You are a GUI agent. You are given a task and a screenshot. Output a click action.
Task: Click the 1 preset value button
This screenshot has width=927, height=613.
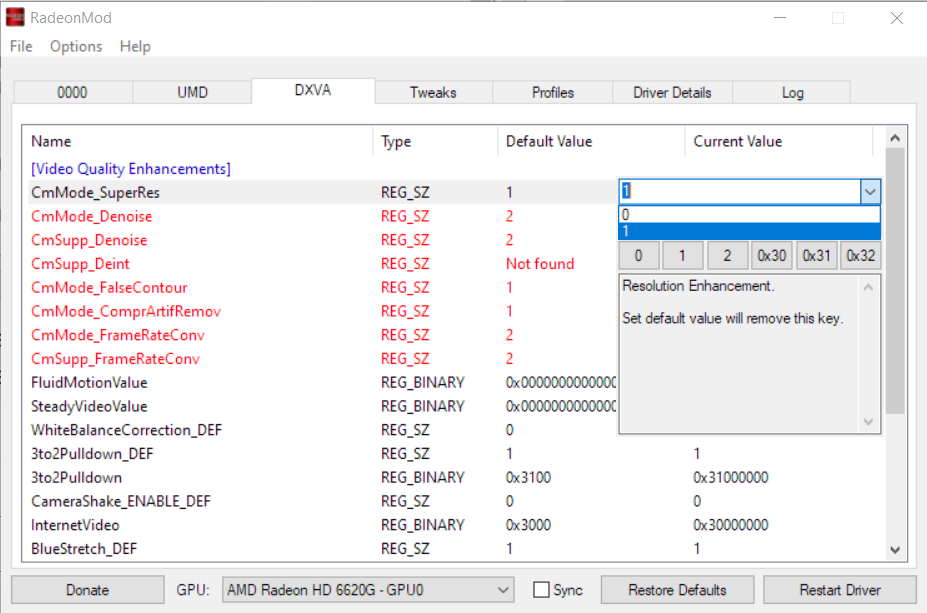(x=683, y=255)
